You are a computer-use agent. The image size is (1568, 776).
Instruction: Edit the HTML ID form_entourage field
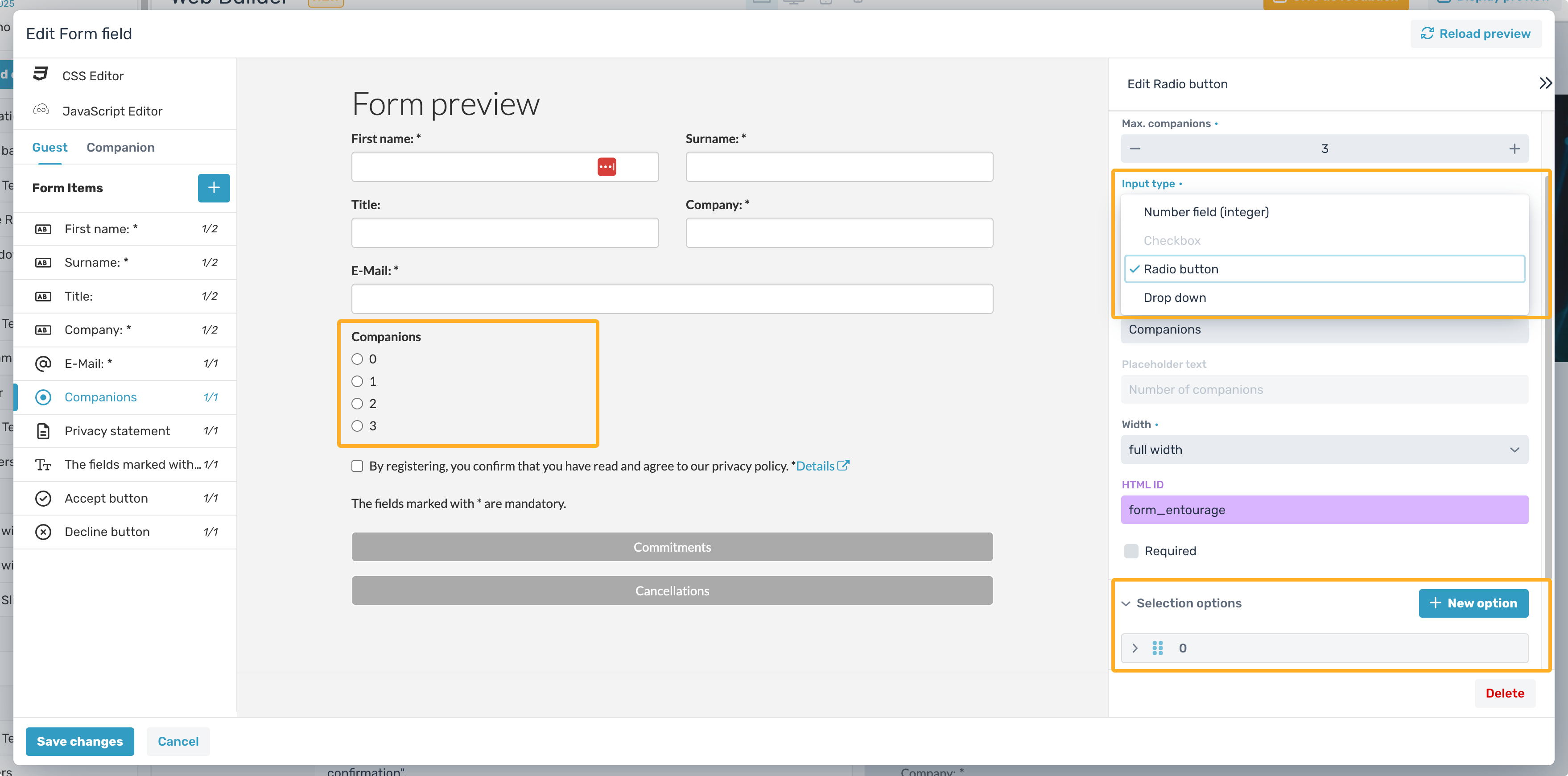[x=1325, y=509]
